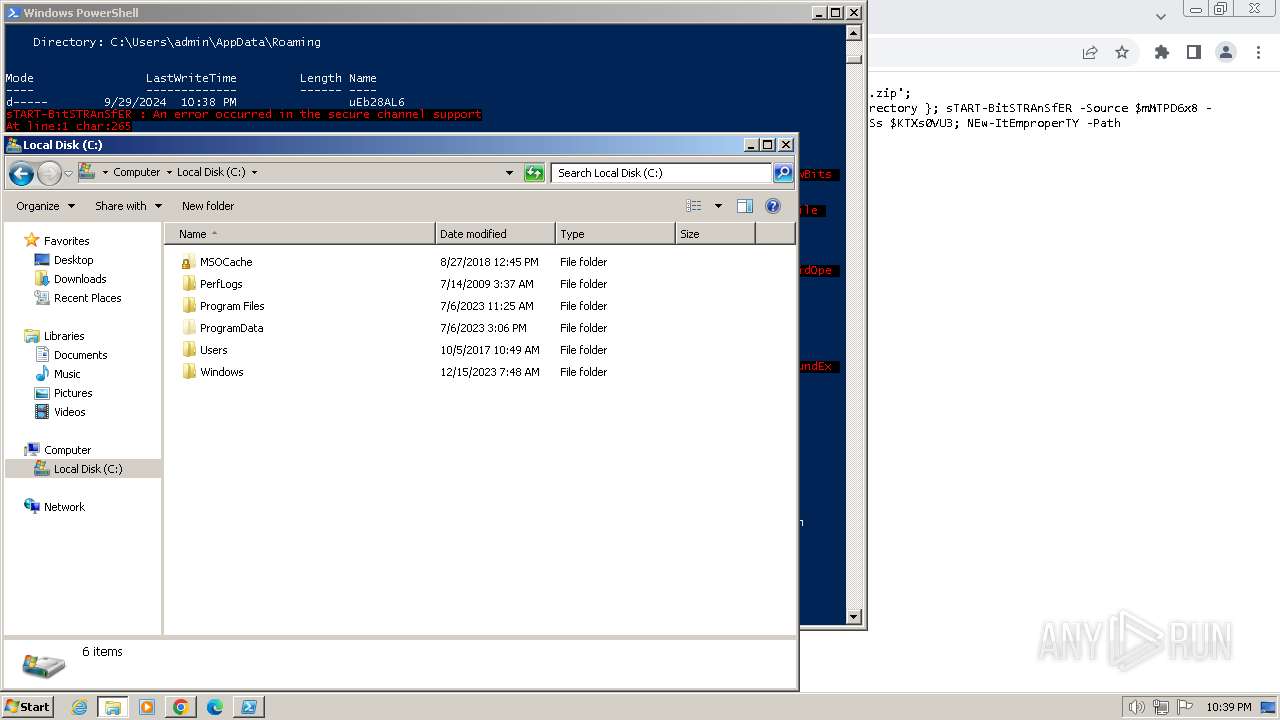Expand the Computer breadcrumb arrow
1280x720 pixels.
[x=169, y=173]
